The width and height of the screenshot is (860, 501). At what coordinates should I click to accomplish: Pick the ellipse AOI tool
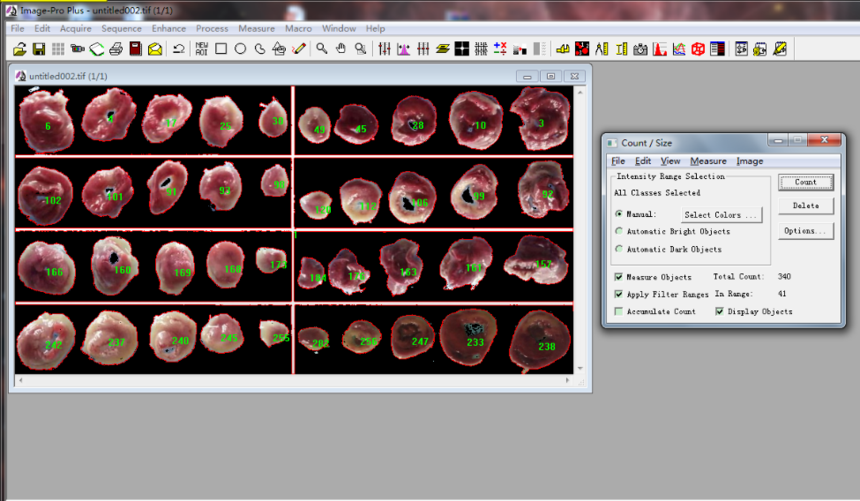click(240, 48)
